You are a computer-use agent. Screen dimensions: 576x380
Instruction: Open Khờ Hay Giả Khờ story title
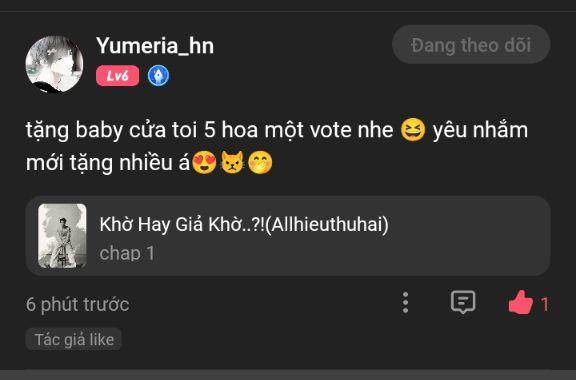click(x=244, y=224)
